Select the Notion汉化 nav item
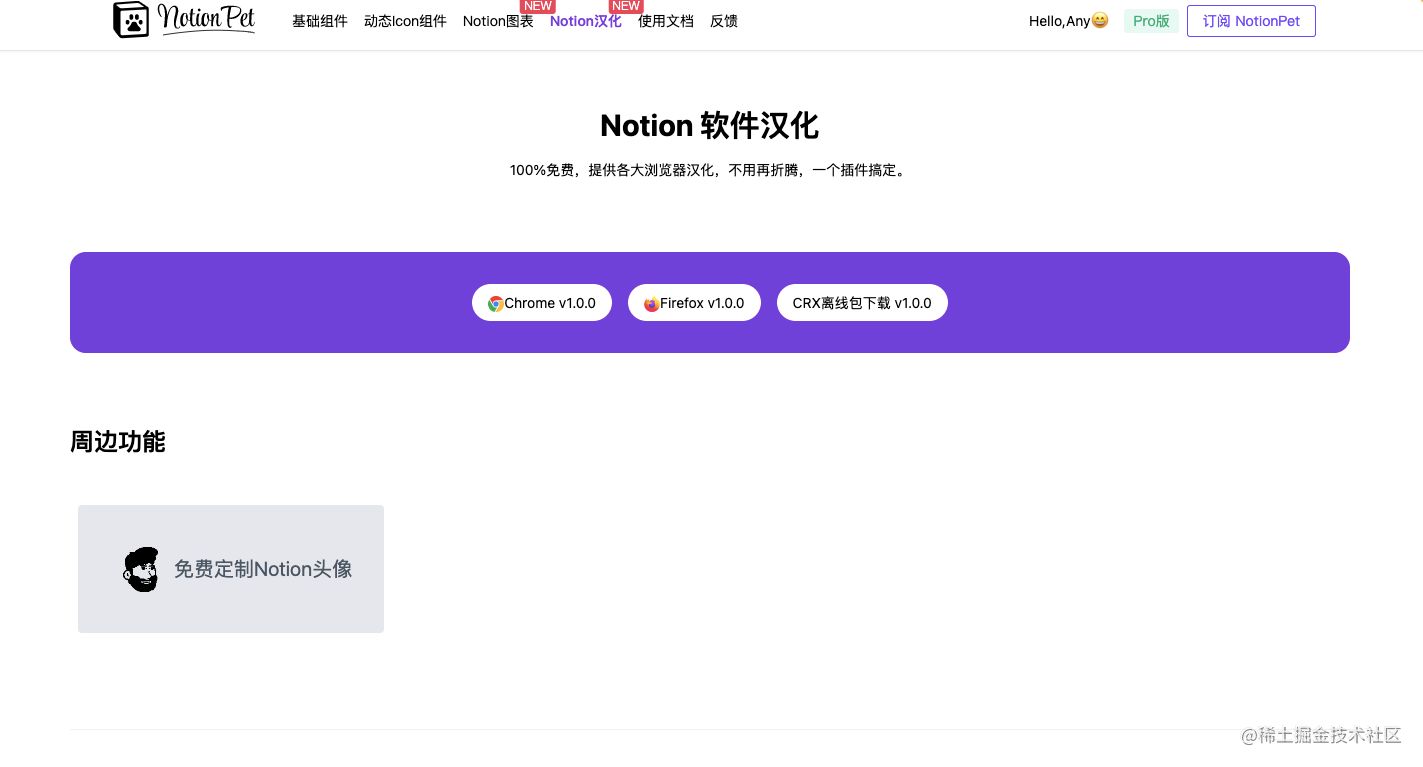 (x=586, y=21)
